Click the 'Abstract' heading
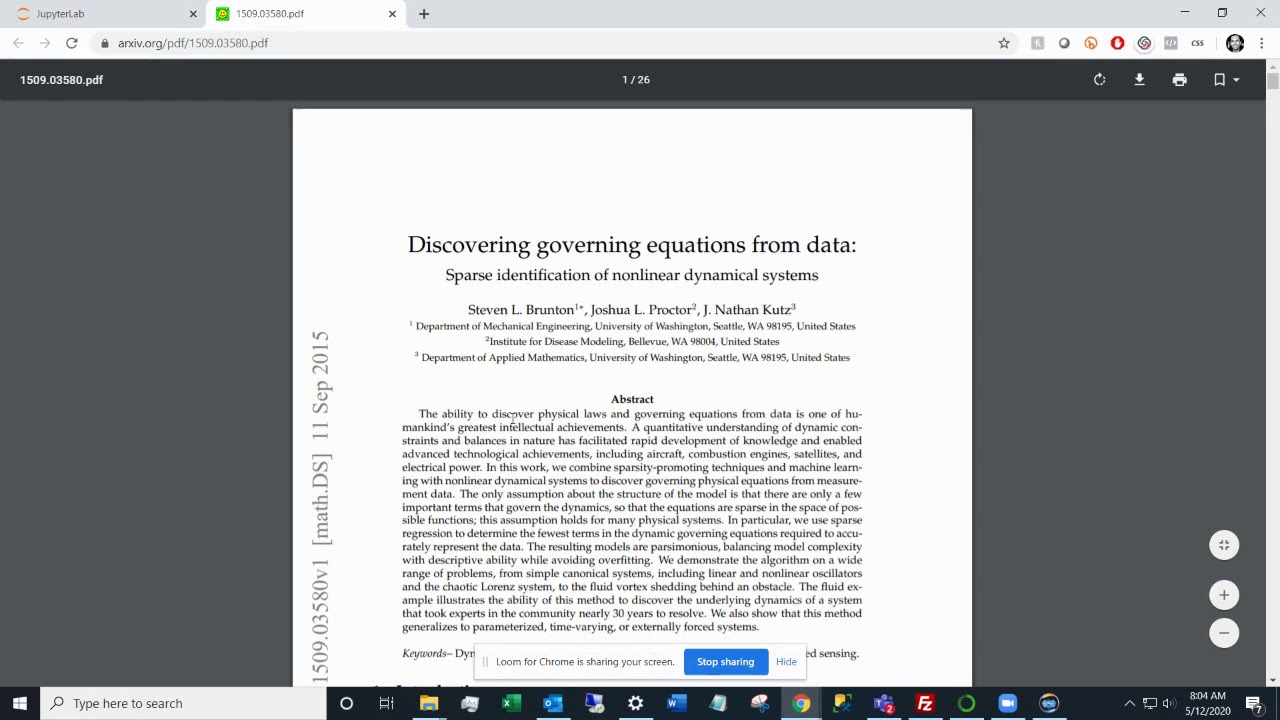This screenshot has width=1280, height=720. point(632,399)
